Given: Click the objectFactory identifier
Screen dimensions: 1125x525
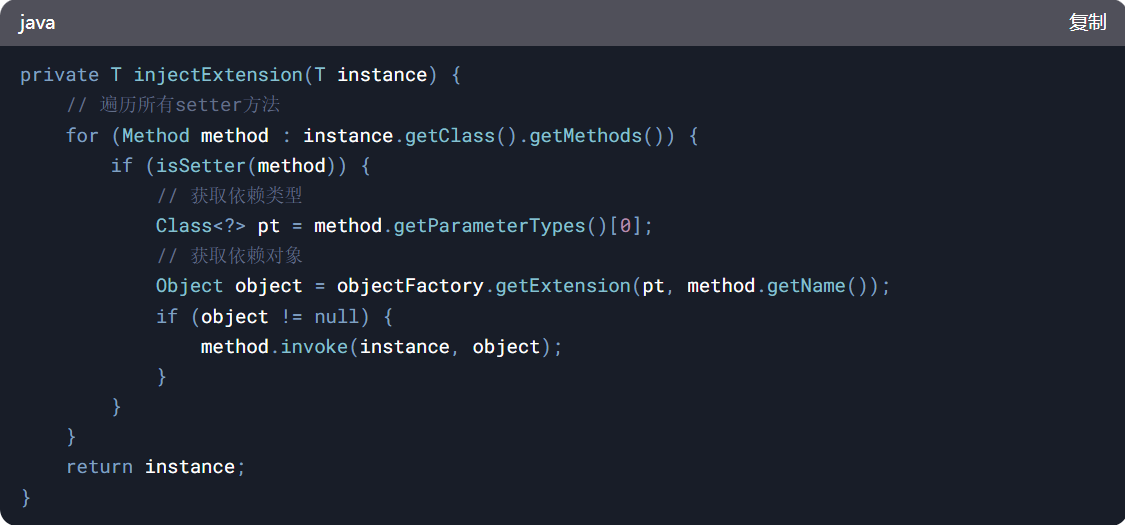Looking at the screenshot, I should pos(411,286).
